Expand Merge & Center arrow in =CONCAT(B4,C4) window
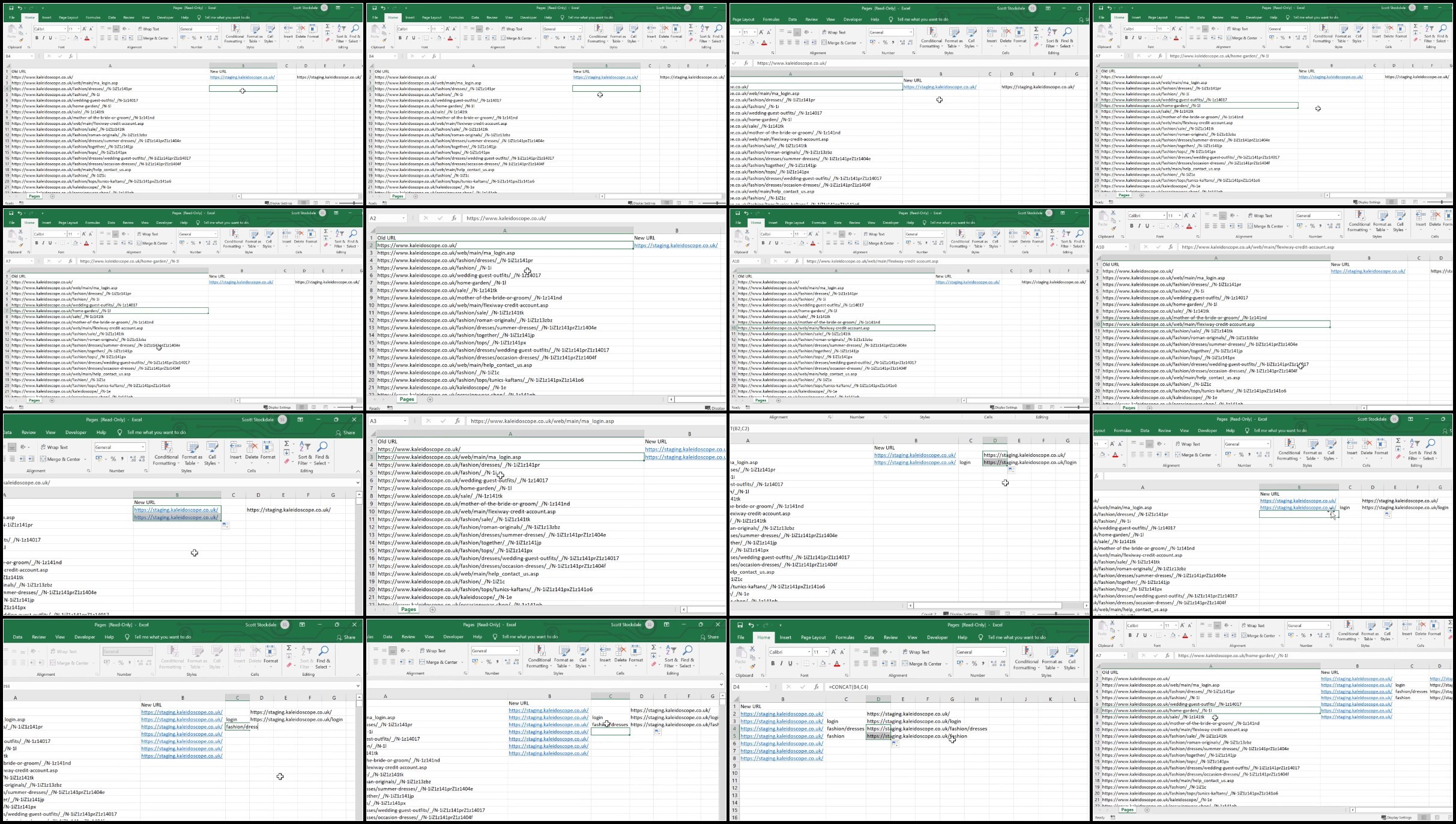The width and height of the screenshot is (1456, 824). 947,664
